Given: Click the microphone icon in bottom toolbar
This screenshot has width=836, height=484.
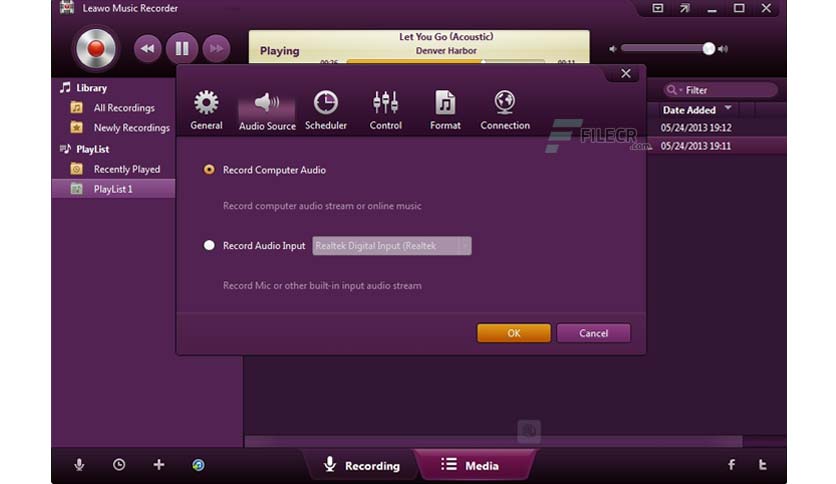Looking at the screenshot, I should click(79, 465).
